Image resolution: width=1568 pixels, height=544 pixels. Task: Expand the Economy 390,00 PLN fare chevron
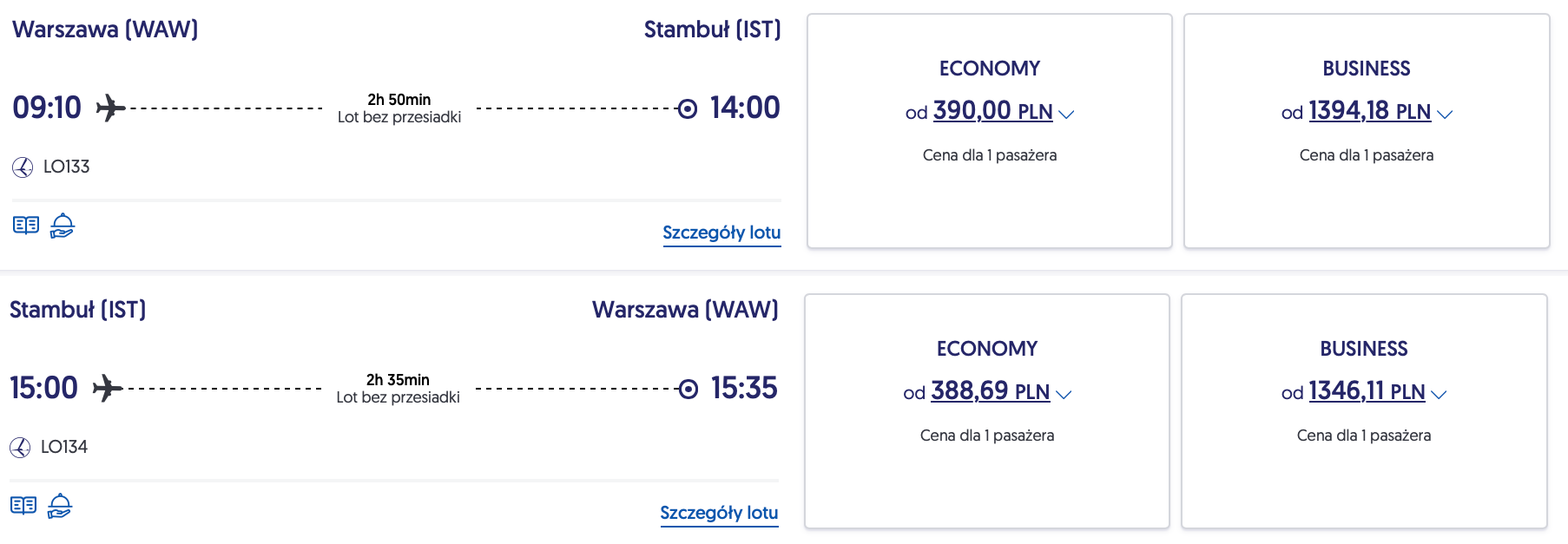point(1067,114)
